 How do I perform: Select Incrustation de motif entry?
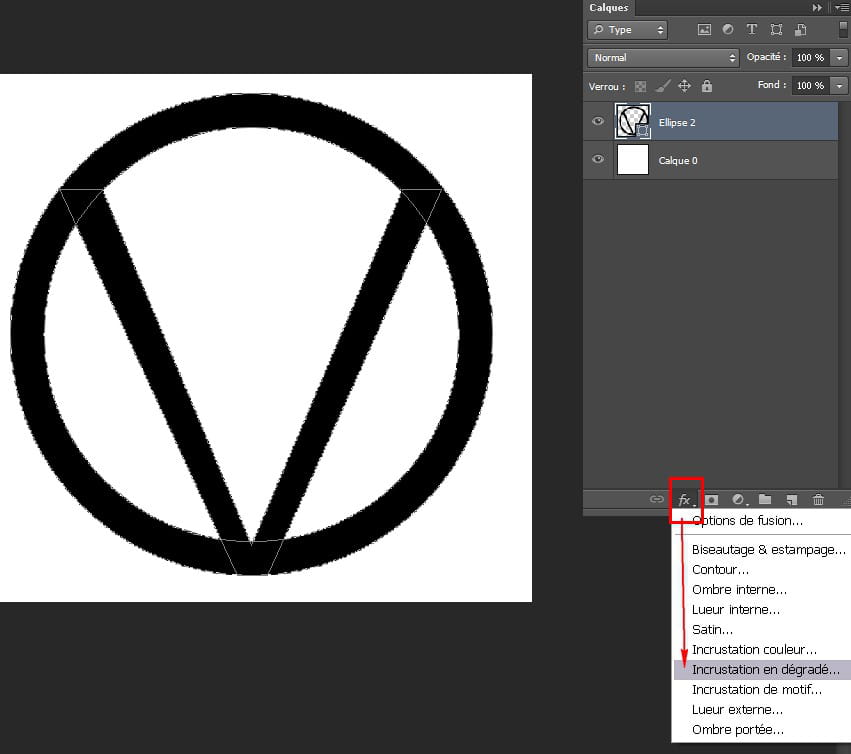[x=763, y=690]
